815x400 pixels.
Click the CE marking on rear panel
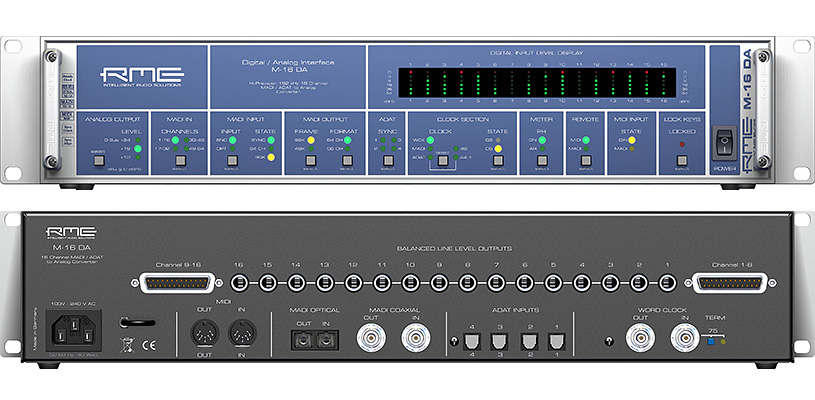tap(148, 344)
